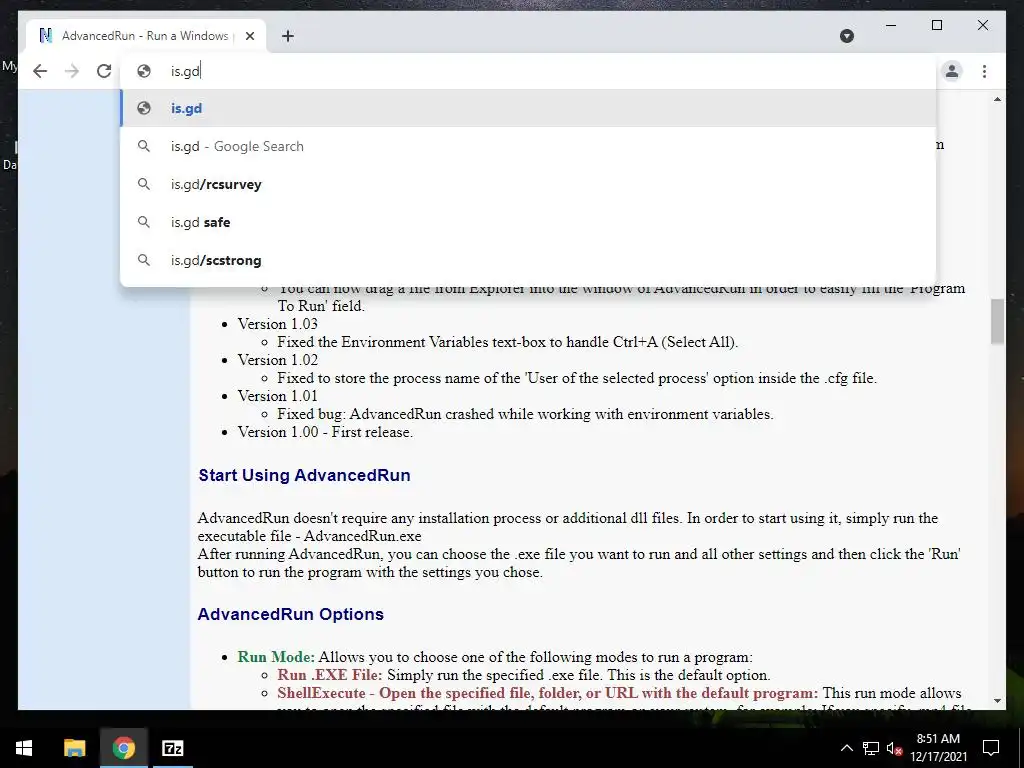Click the 'Run .EXE File:' label
Screen dimensions: 1024x768
330,675
